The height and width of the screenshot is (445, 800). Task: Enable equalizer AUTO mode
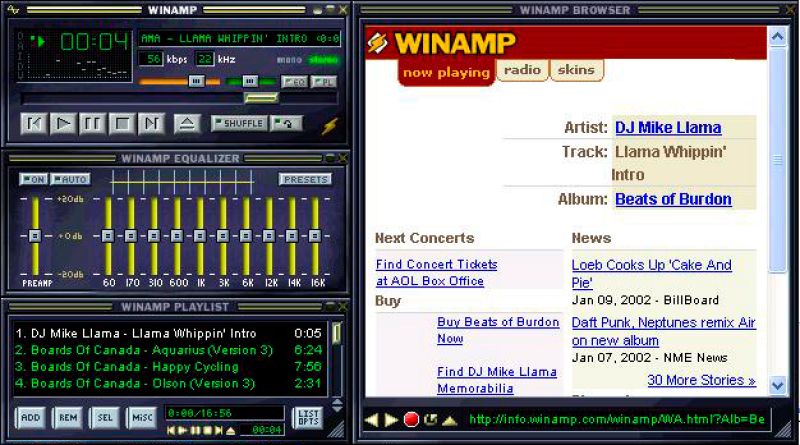[70, 179]
